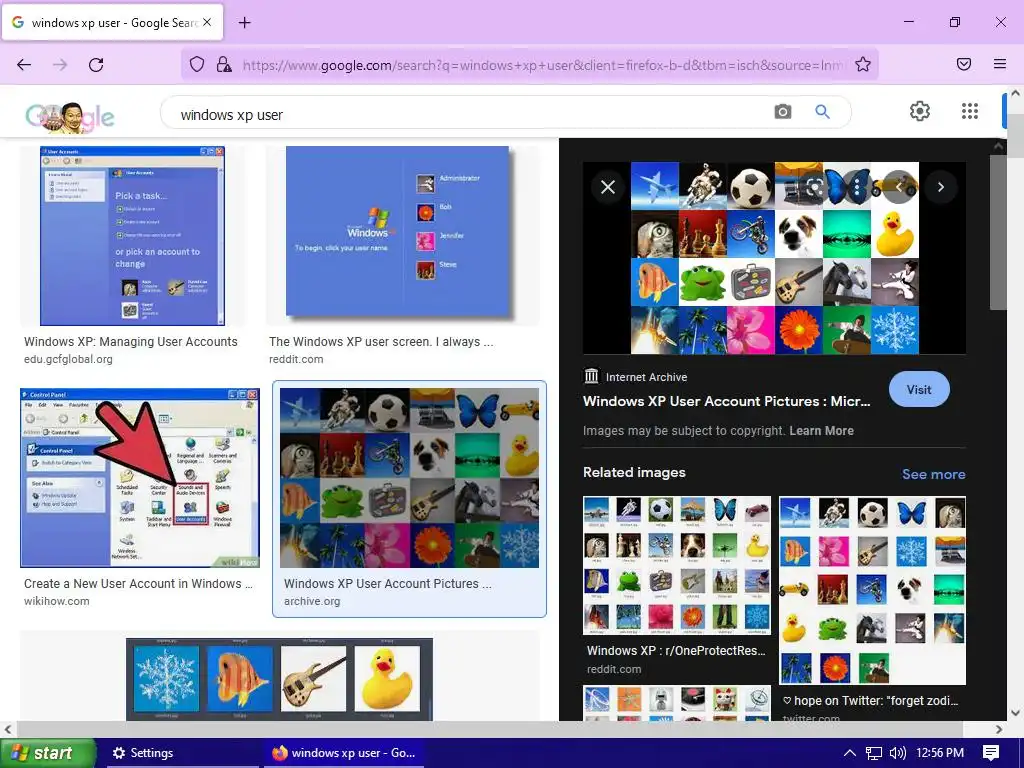The width and height of the screenshot is (1024, 768).
Task: Select the archive.org User Account Pictures thumbnail
Action: [409, 477]
